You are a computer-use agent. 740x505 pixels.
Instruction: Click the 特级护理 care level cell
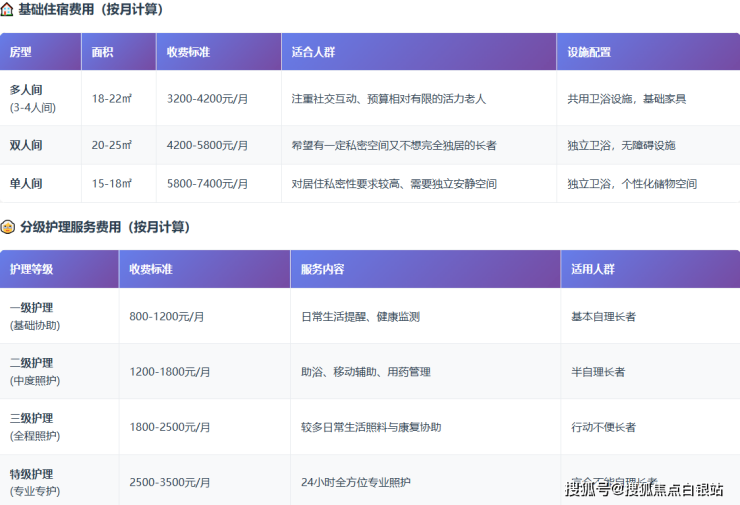(31, 474)
